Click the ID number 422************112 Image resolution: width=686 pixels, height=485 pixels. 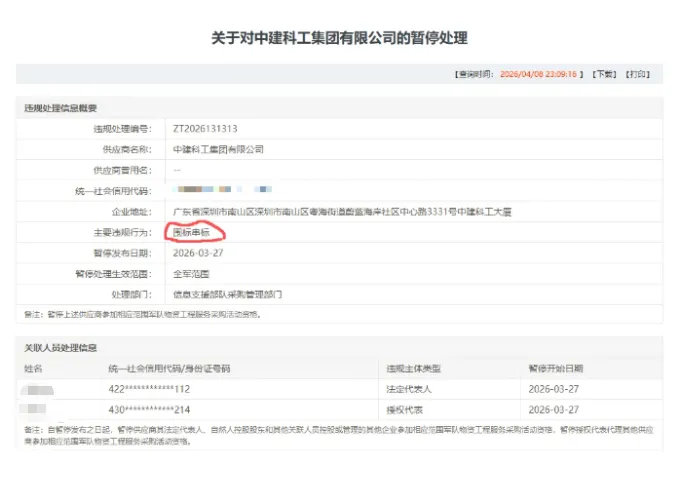click(x=149, y=389)
